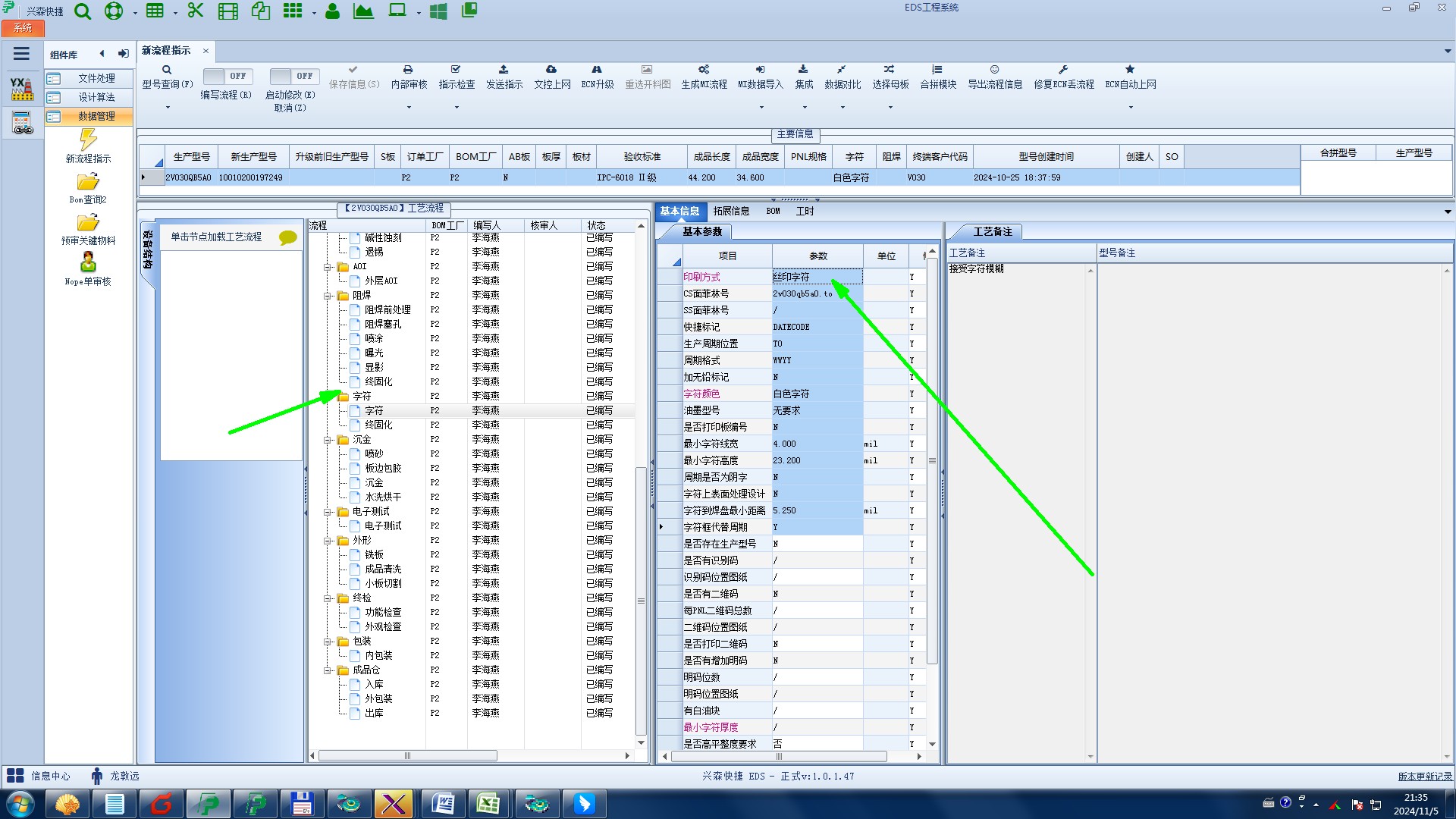This screenshot has height=819, width=1456.
Task: Open dropdown arrow under 指示检查
Action: pyautogui.click(x=457, y=108)
